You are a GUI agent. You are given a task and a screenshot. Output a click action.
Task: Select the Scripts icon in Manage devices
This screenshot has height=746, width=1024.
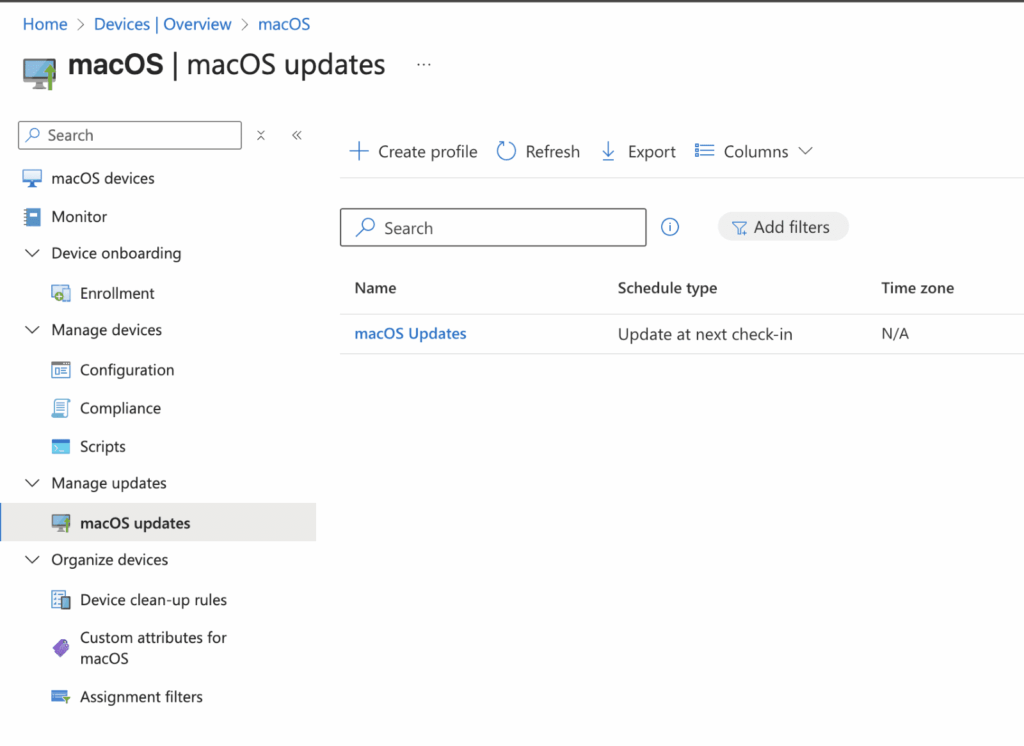[x=62, y=446]
